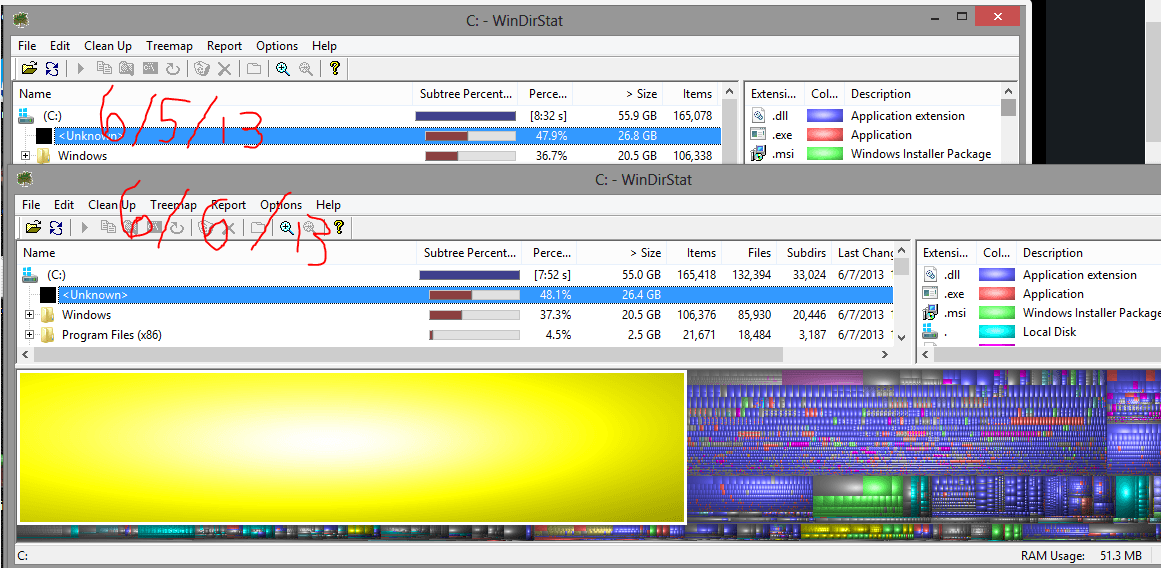Click .dll file icon in front extension list
Screen dimensions: 1161x568
click(930, 275)
